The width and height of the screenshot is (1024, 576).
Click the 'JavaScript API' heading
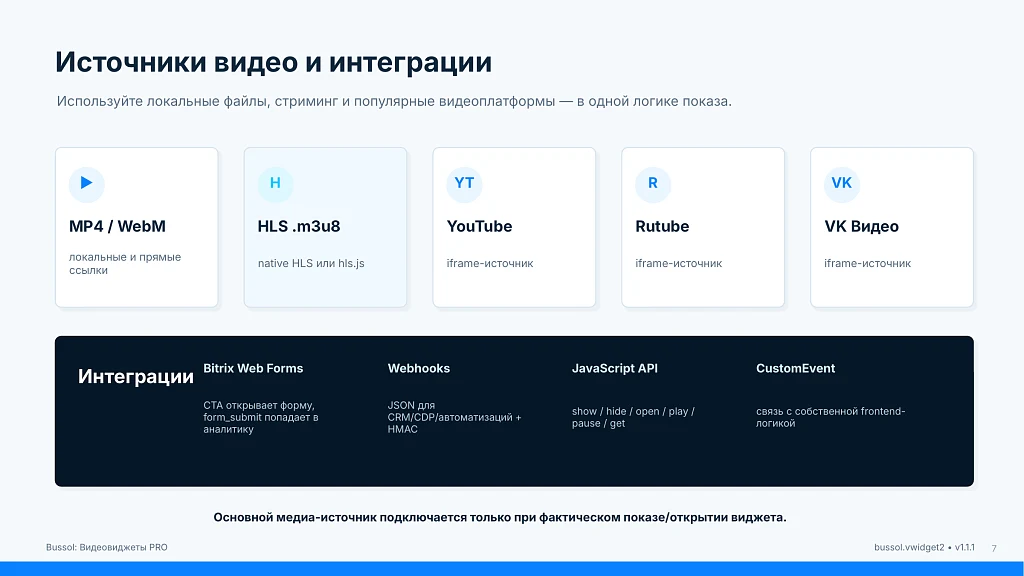point(615,368)
